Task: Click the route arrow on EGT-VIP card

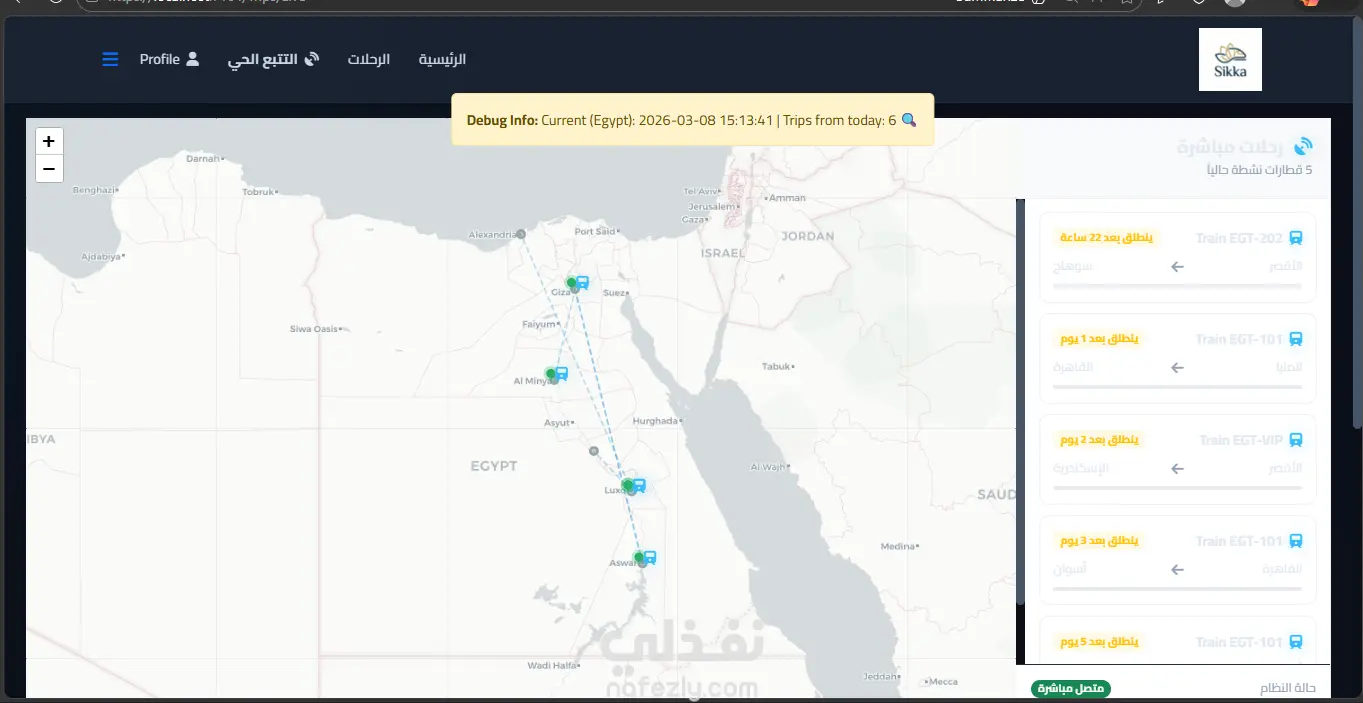Action: [1178, 468]
